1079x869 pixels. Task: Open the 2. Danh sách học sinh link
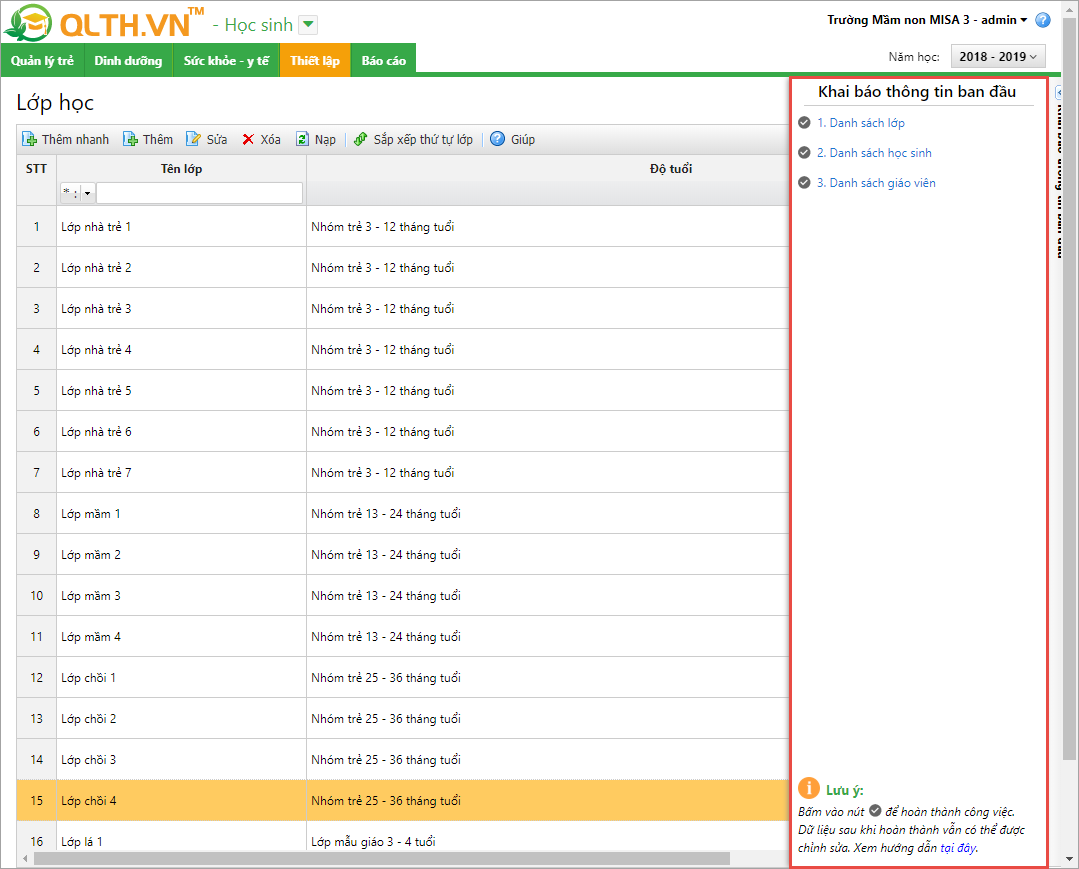(x=874, y=153)
